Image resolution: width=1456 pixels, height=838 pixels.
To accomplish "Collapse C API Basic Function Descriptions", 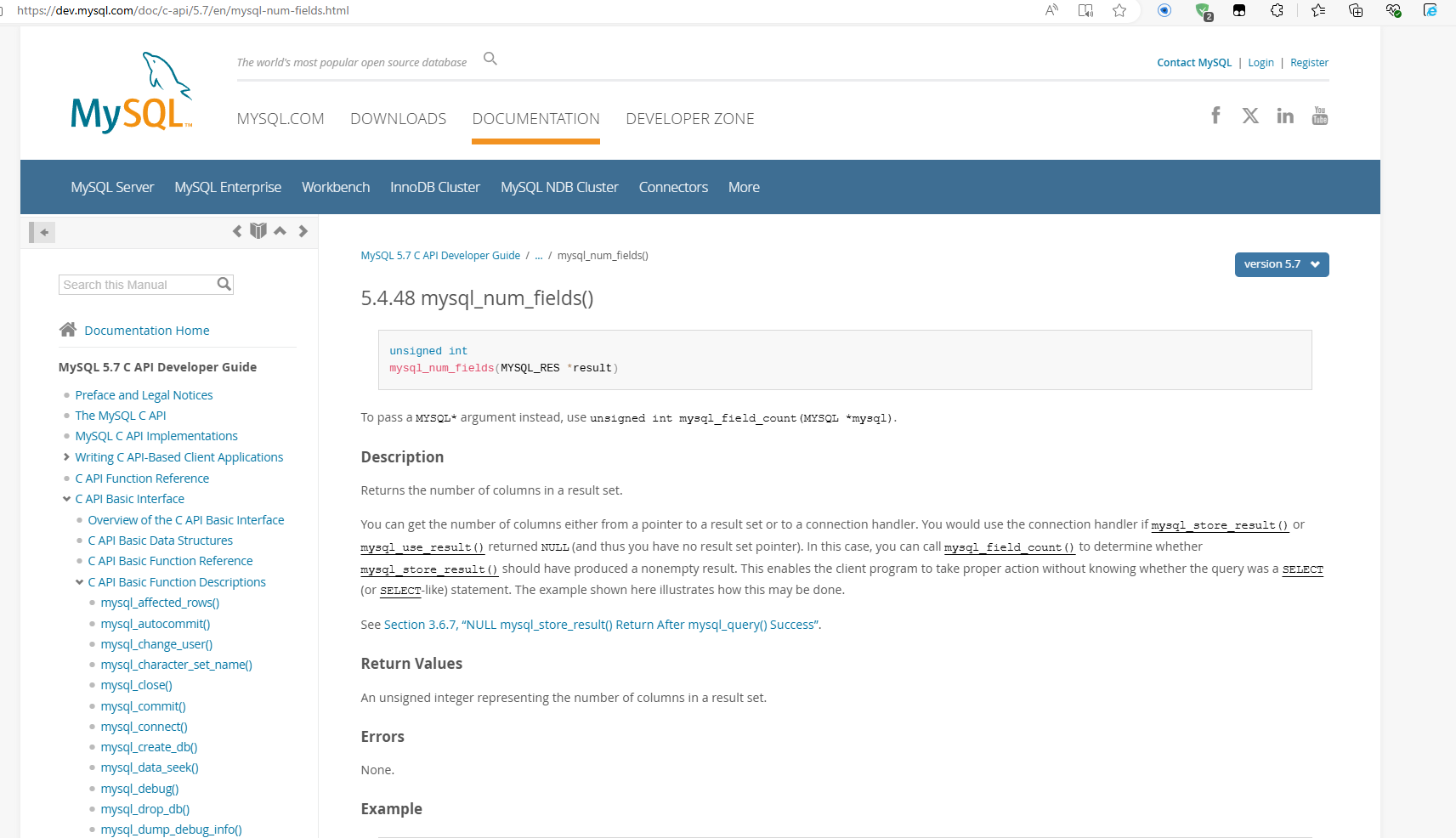I will (79, 582).
